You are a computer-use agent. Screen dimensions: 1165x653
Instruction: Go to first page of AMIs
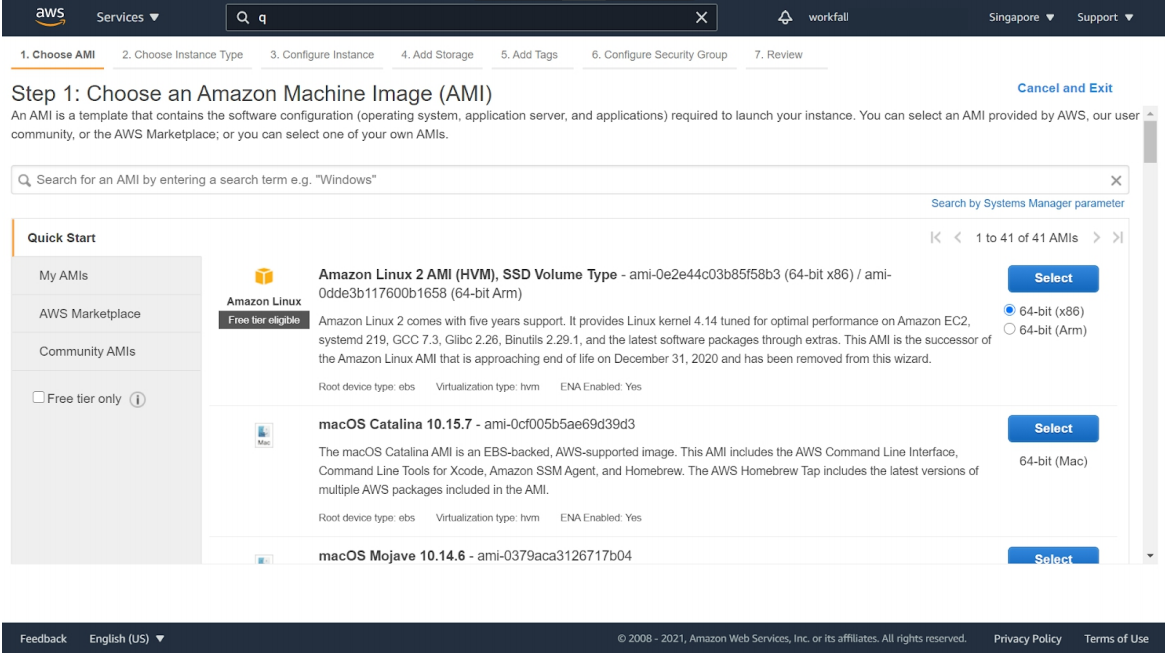coord(935,238)
